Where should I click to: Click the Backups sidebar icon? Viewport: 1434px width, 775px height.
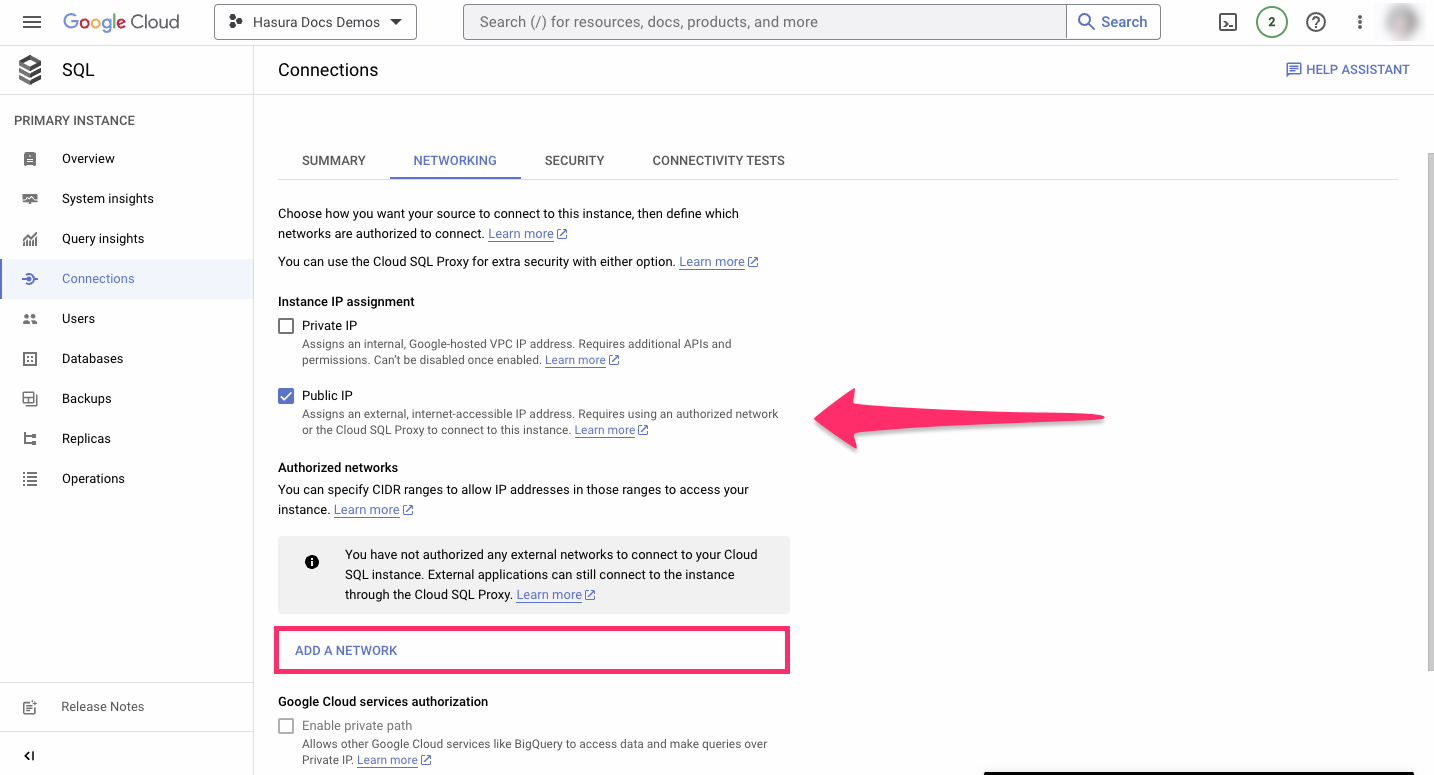30,399
